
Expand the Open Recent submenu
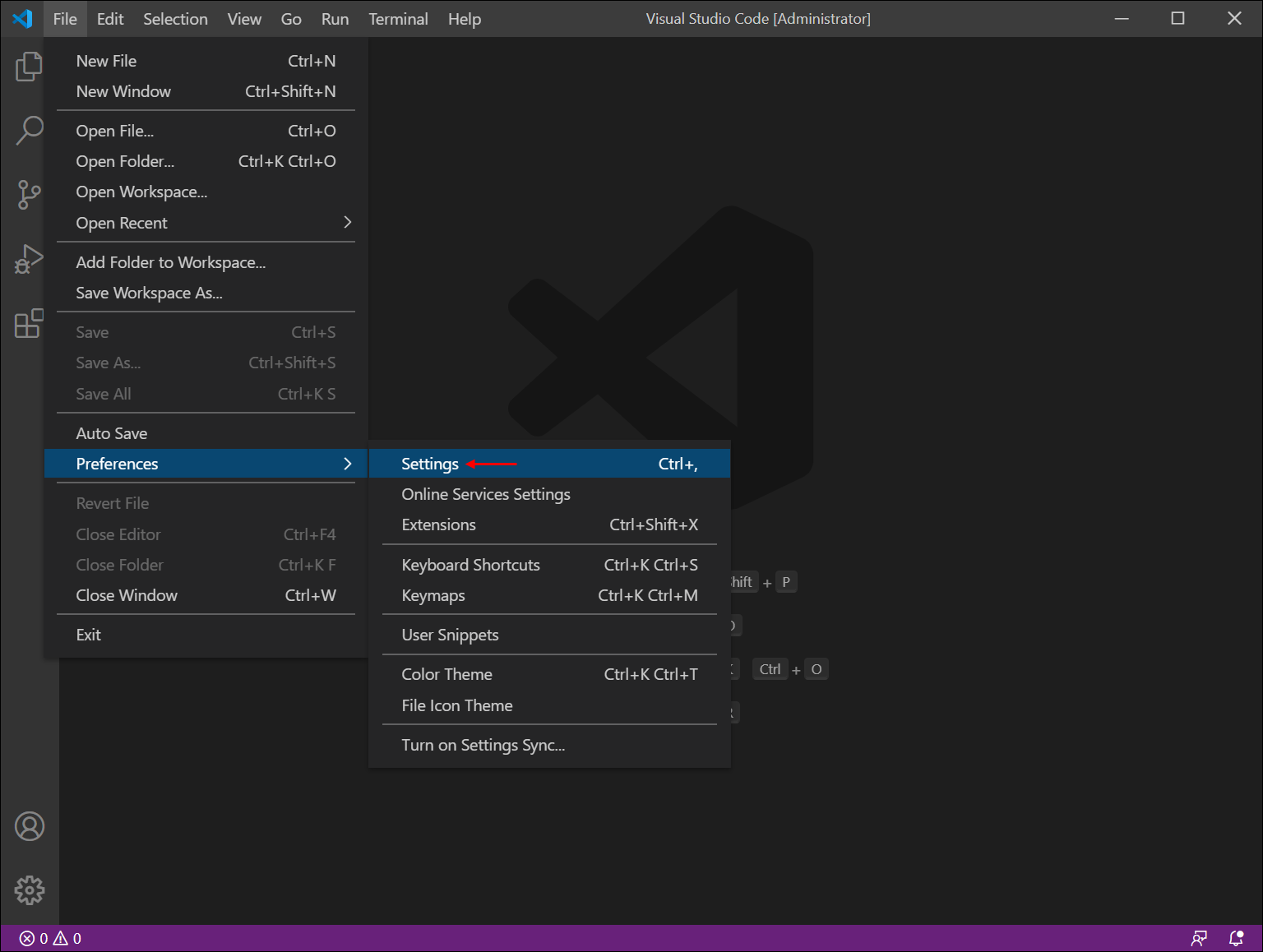(x=206, y=223)
